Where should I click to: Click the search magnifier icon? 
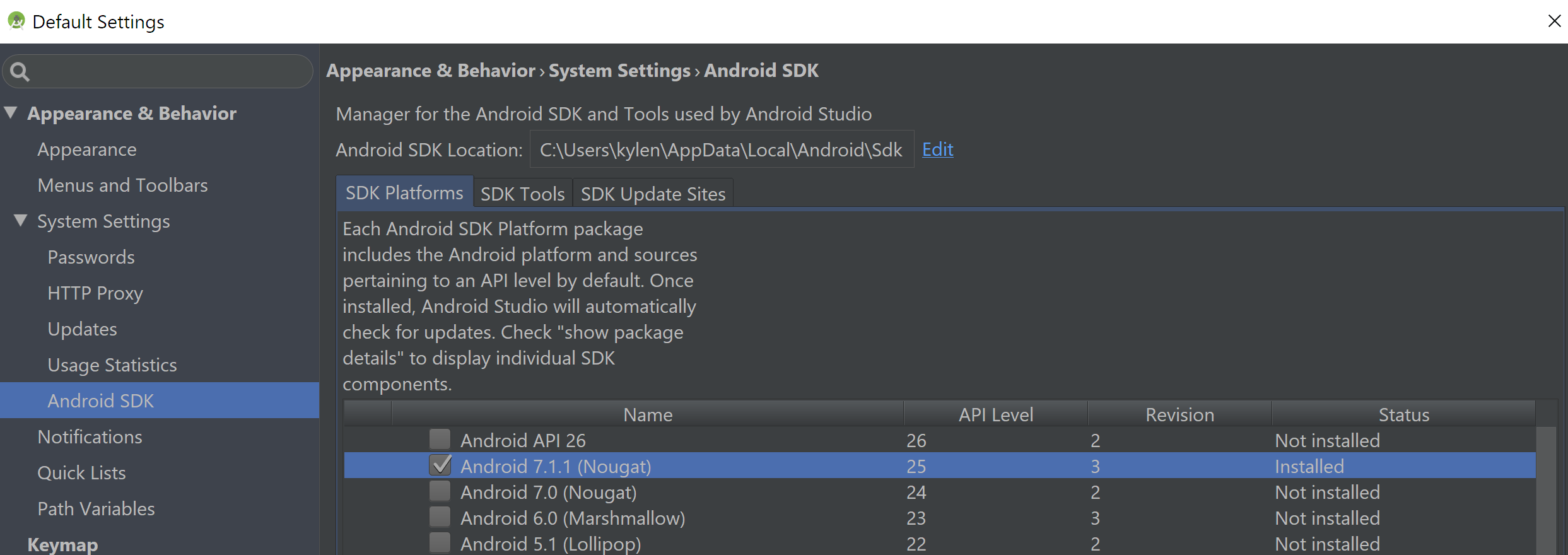point(20,72)
